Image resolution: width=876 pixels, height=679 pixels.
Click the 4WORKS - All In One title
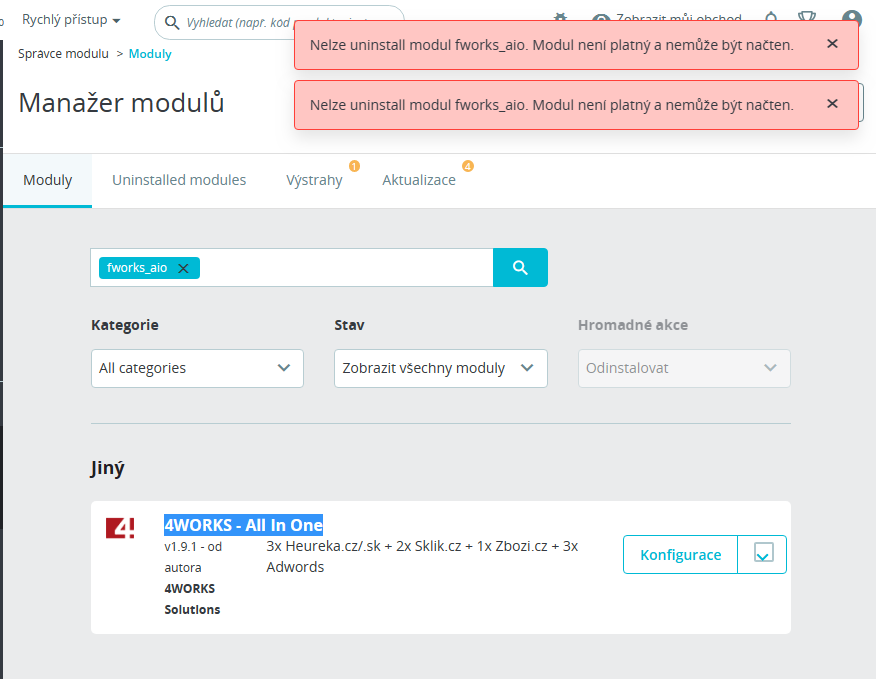(244, 525)
